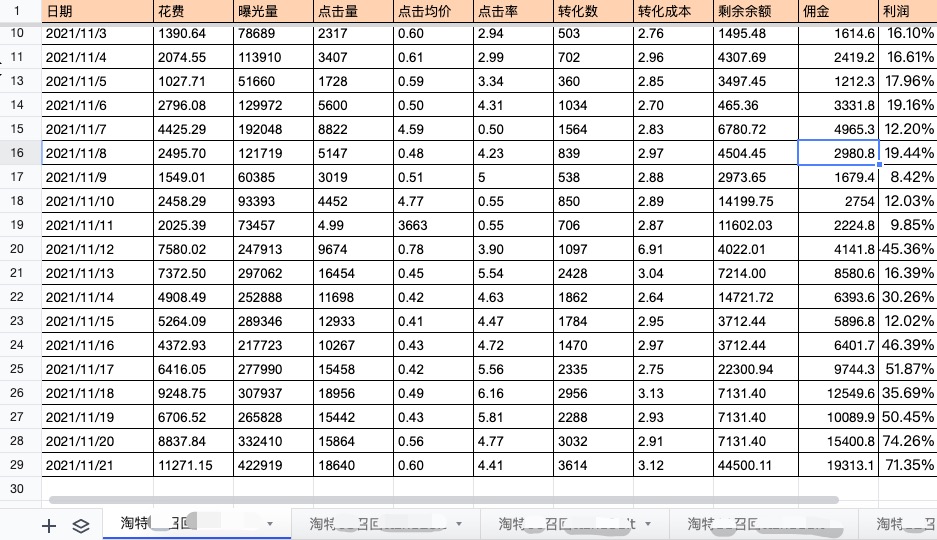Select the cell containing 4.59
Viewport: 937px width, 540px height.
click(x=434, y=129)
